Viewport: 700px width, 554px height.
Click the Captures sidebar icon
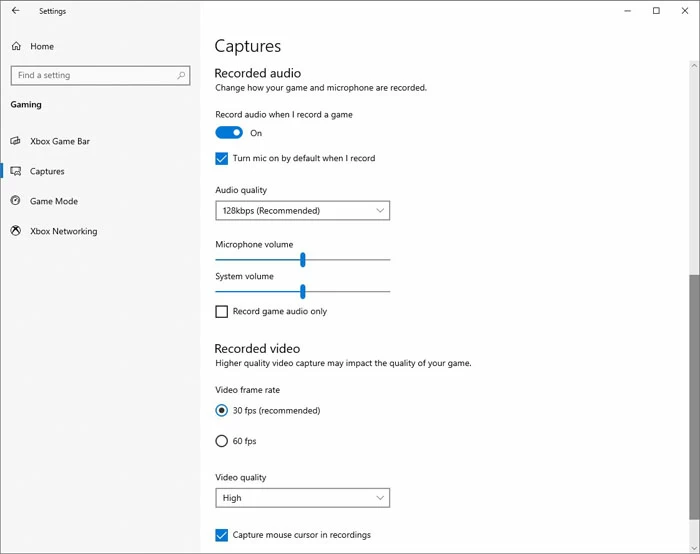(x=16, y=171)
